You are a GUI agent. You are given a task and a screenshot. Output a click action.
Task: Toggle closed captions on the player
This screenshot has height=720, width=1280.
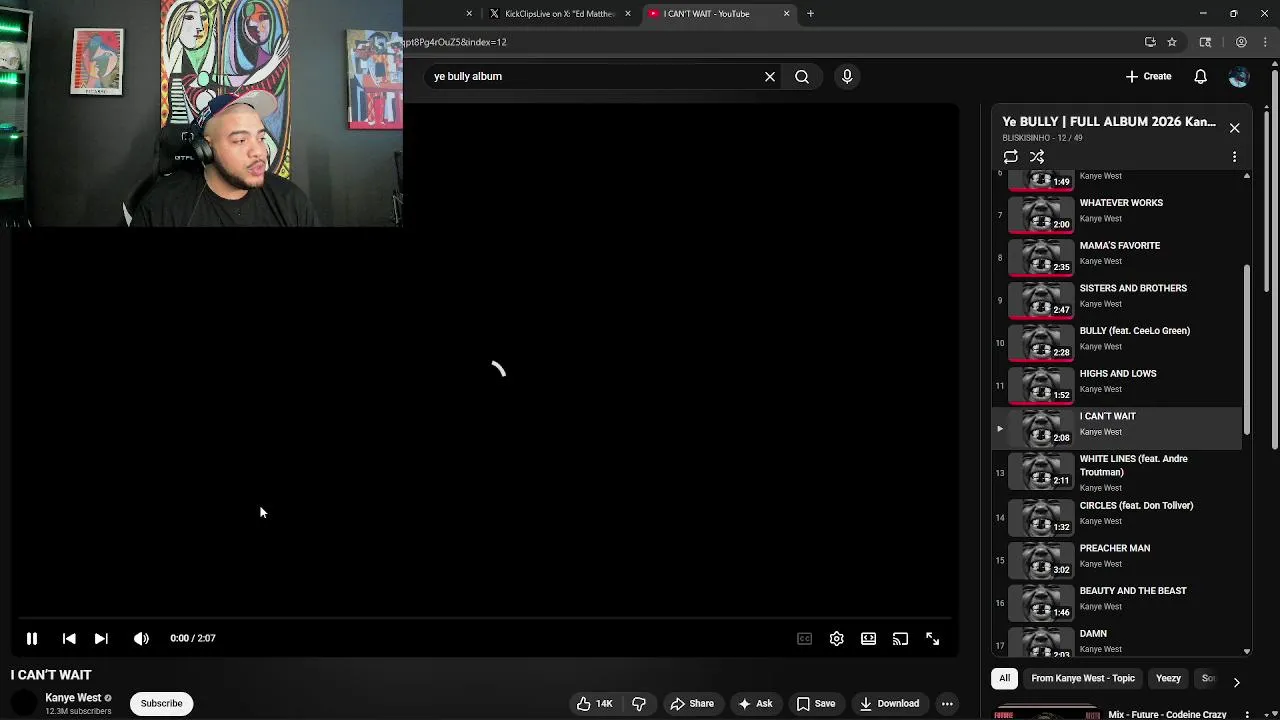[804, 638]
